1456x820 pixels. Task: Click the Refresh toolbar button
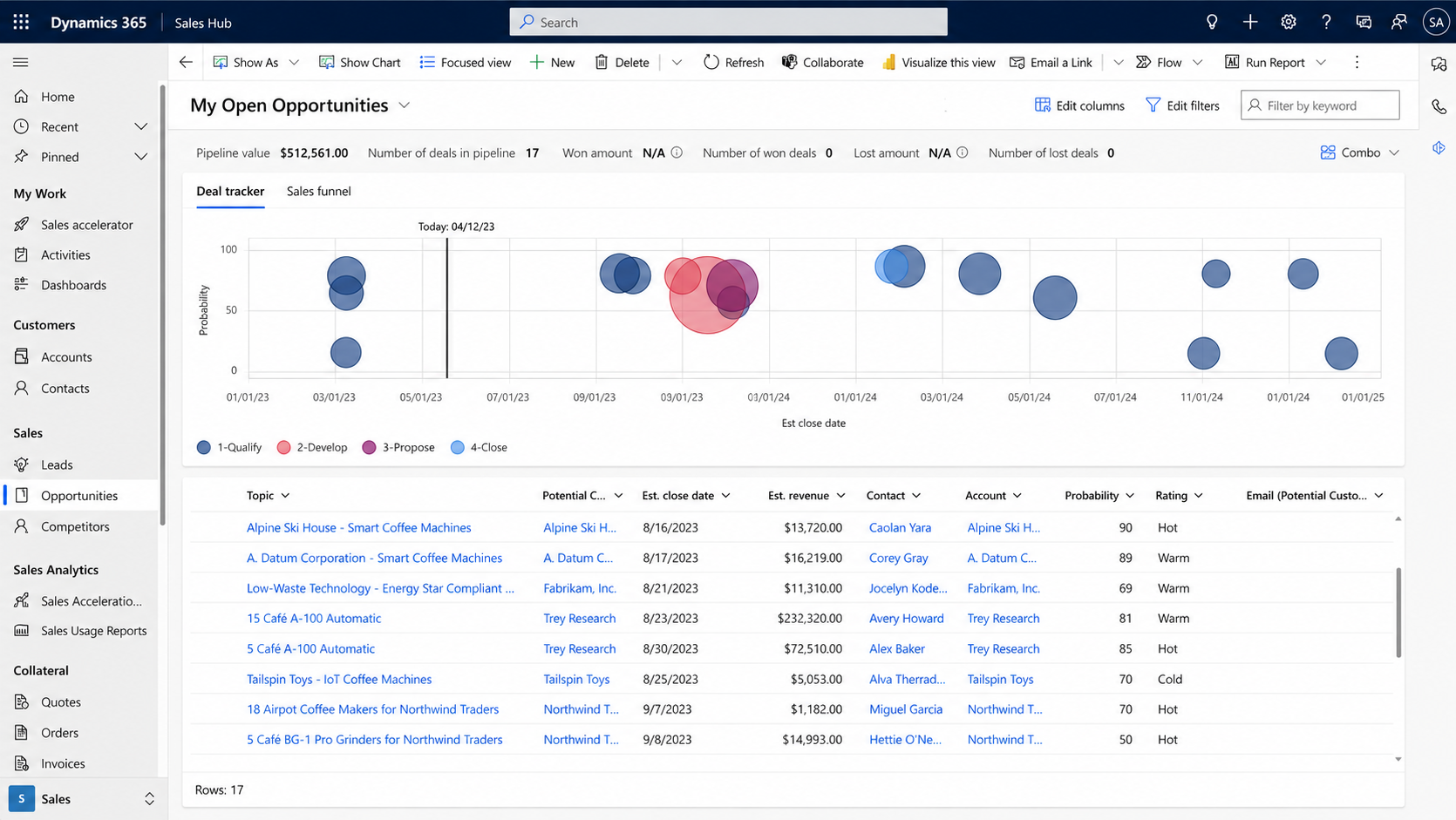pyautogui.click(x=733, y=62)
